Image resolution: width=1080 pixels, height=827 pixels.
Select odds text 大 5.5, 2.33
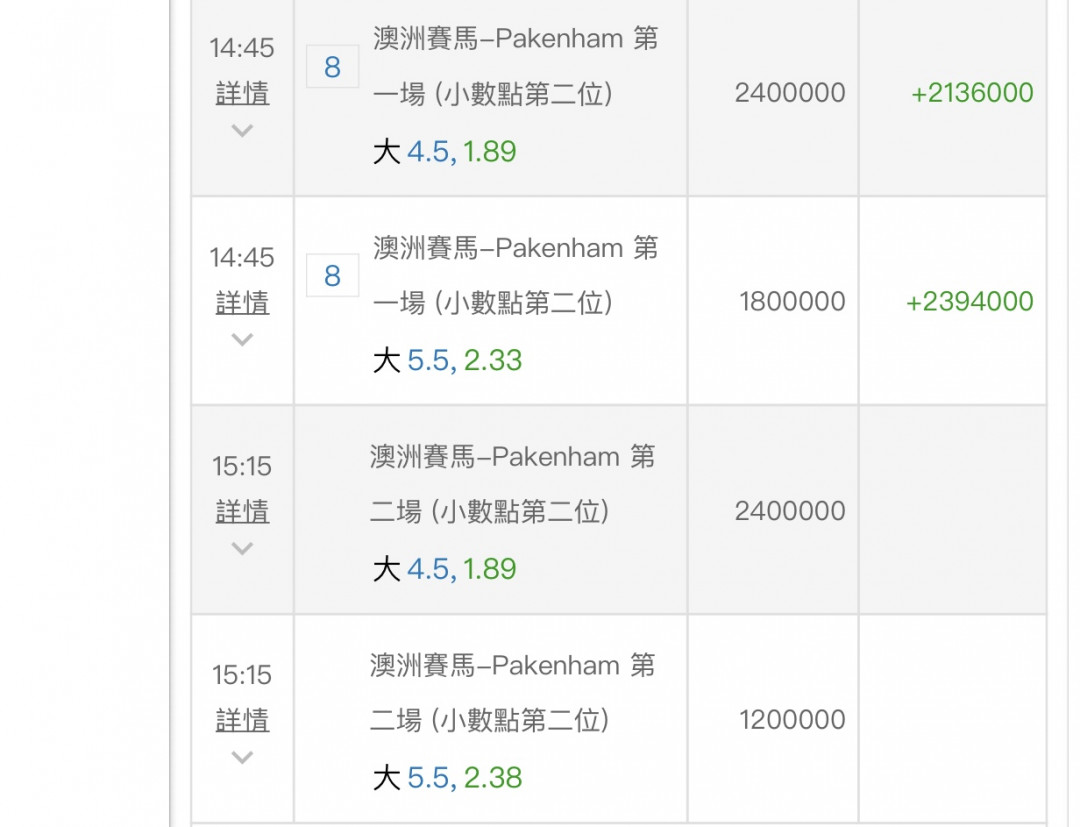point(447,360)
